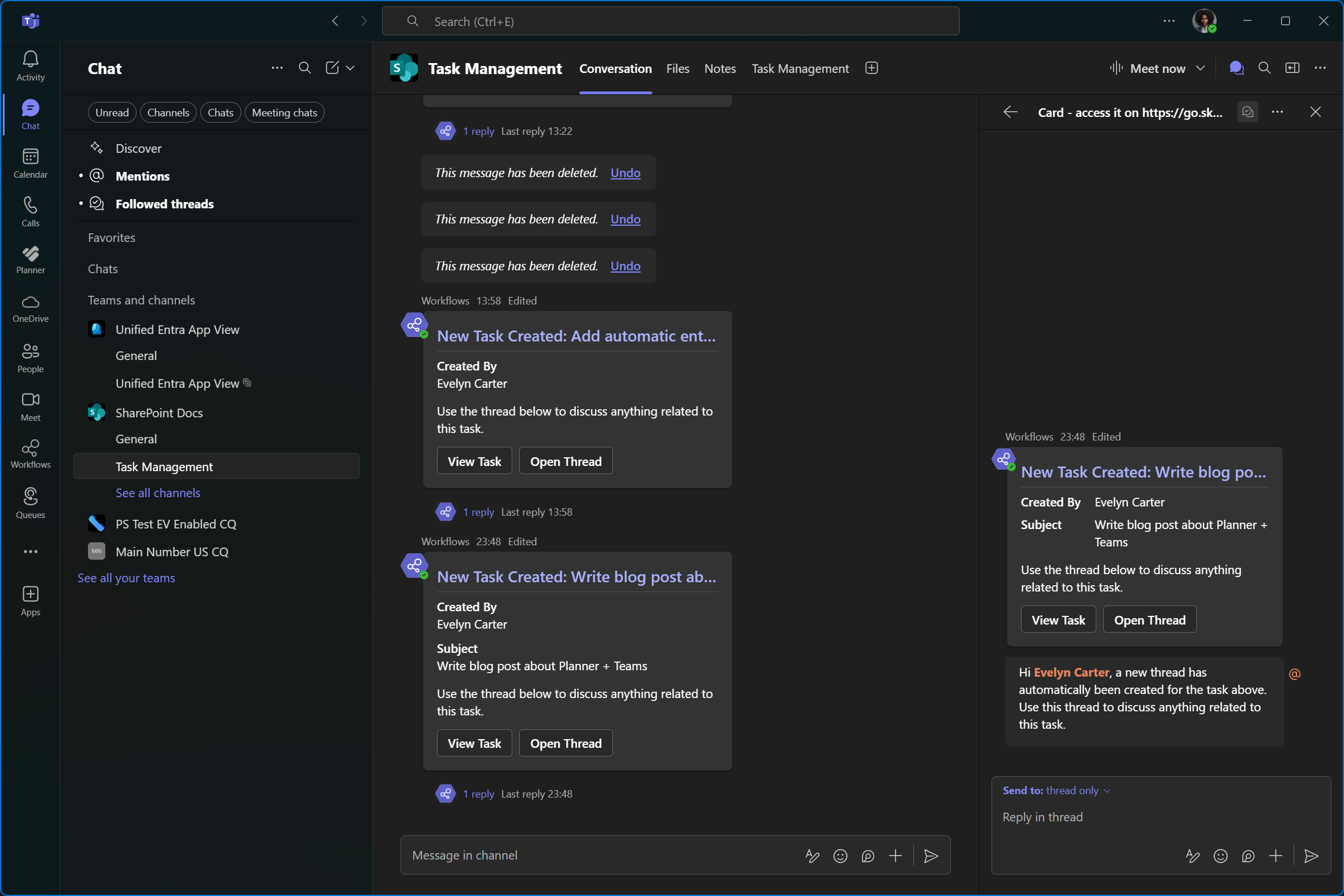Click Open Thread on Add automatic card
1344x896 pixels.
coord(565,461)
